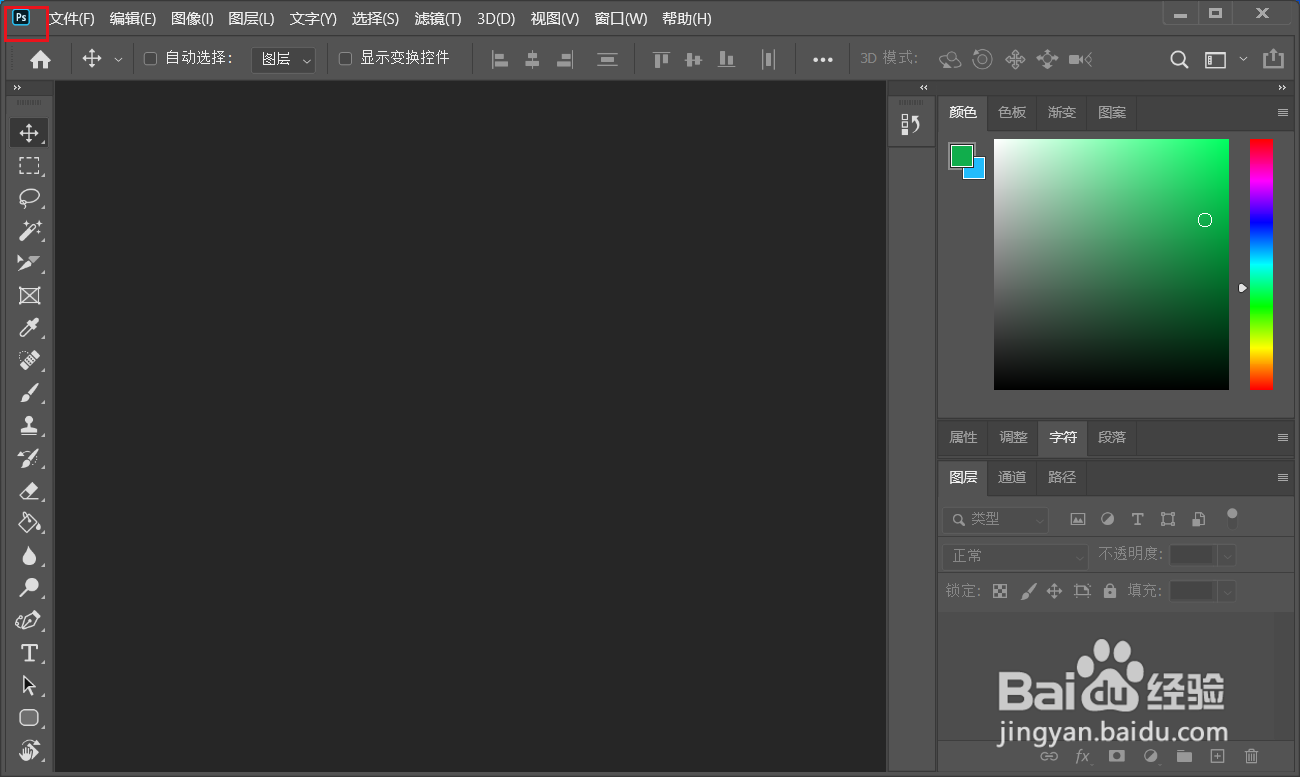The height and width of the screenshot is (777, 1300).
Task: Select the Horizontal Type tool
Action: point(29,653)
